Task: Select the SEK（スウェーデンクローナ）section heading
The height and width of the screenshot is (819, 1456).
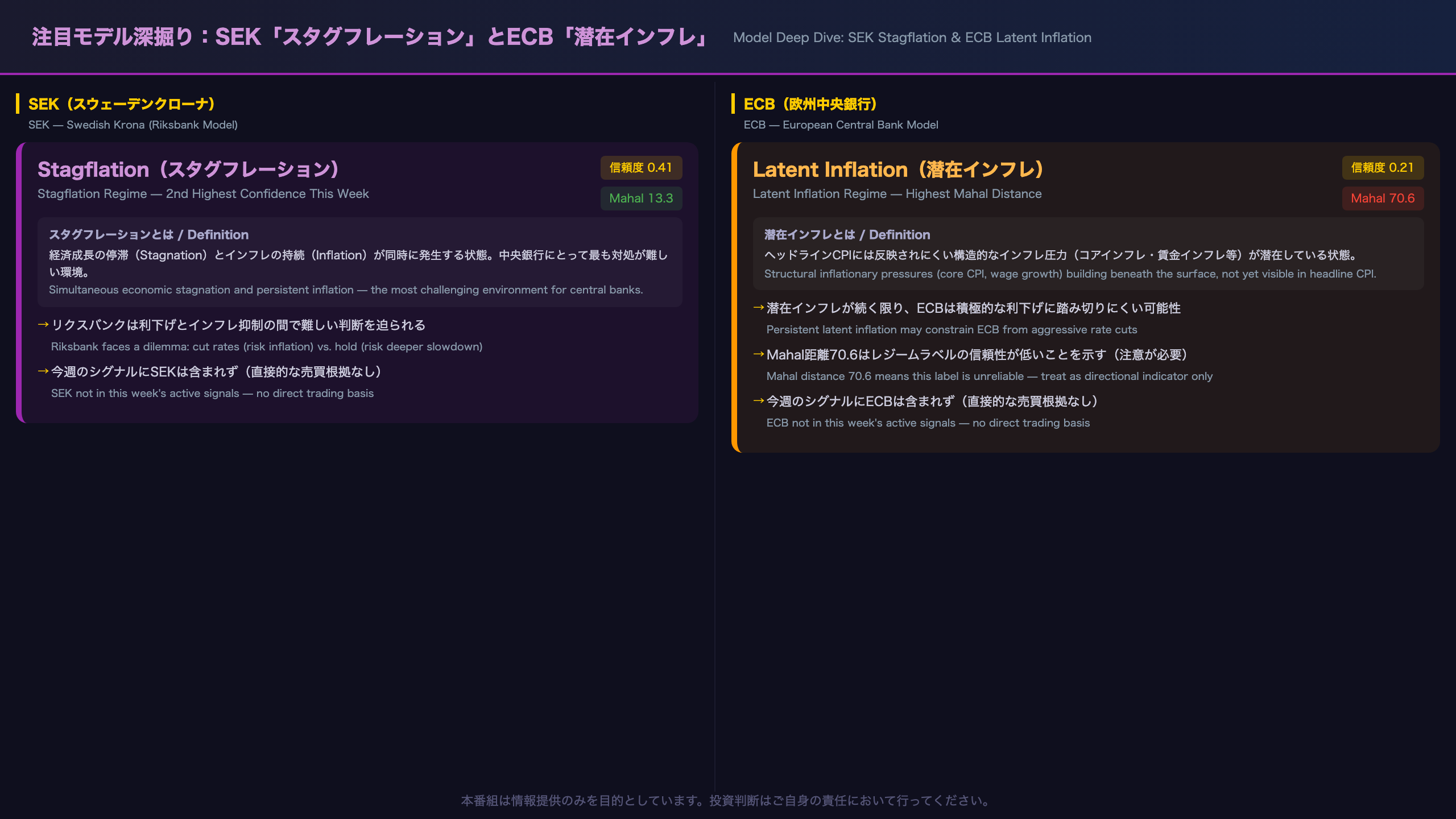Action: coord(122,104)
